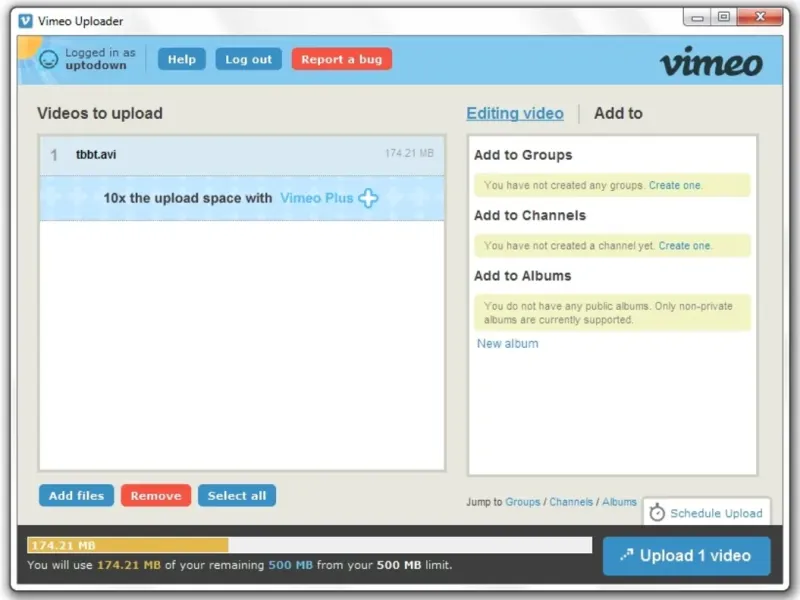Click the uptodown username text
The height and width of the screenshot is (600, 800).
pos(96,65)
